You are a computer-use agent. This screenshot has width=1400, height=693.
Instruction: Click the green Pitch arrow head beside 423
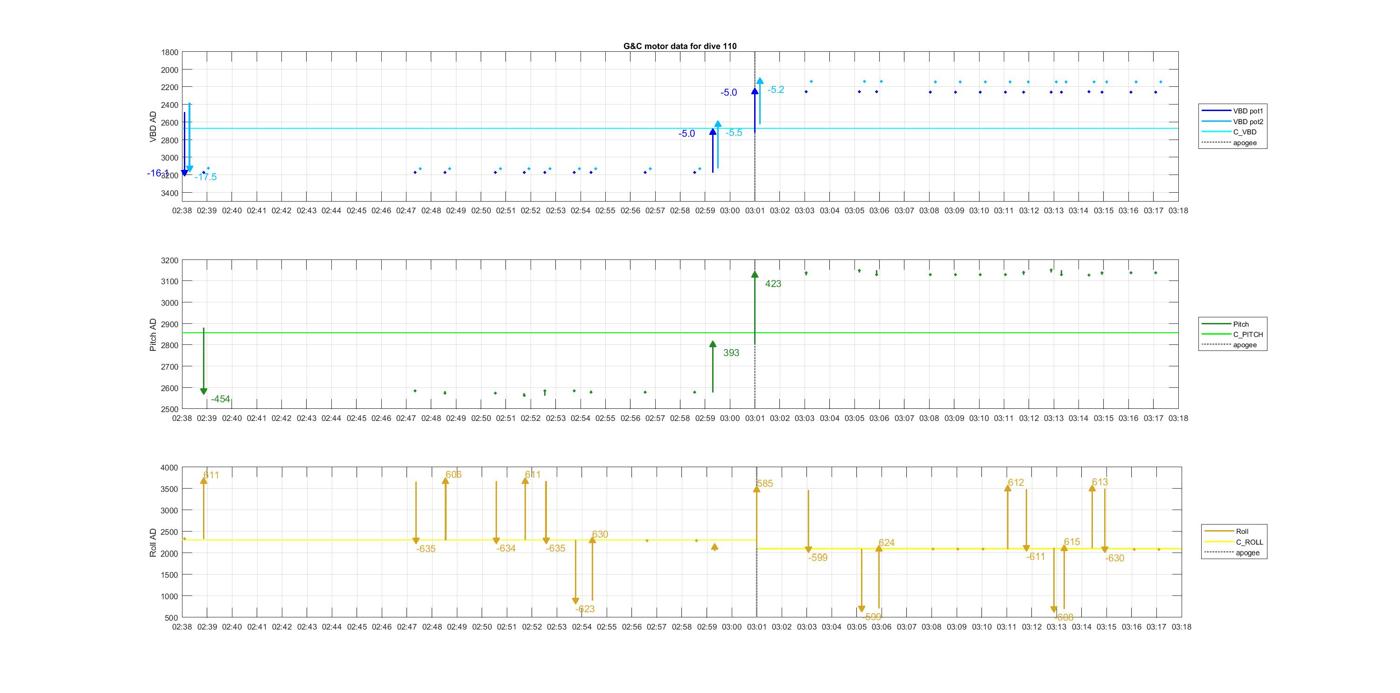(755, 274)
